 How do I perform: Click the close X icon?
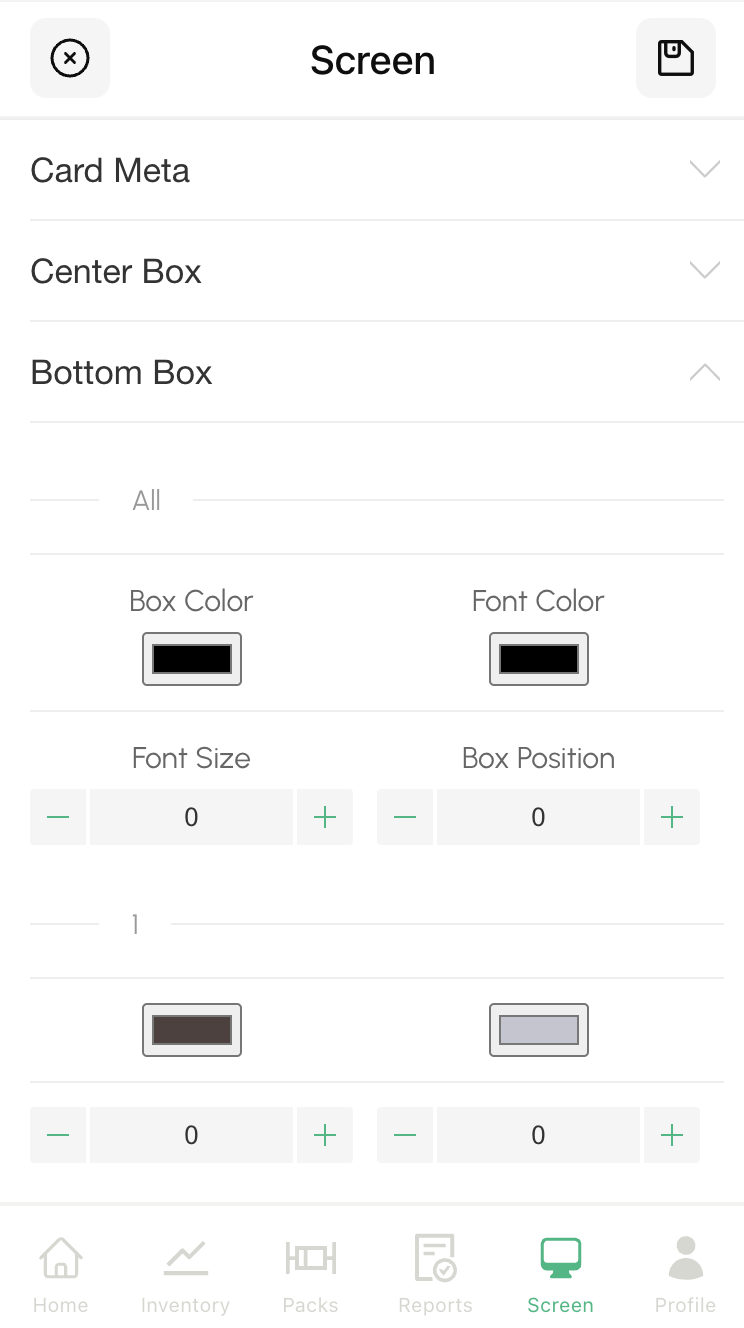click(x=70, y=58)
